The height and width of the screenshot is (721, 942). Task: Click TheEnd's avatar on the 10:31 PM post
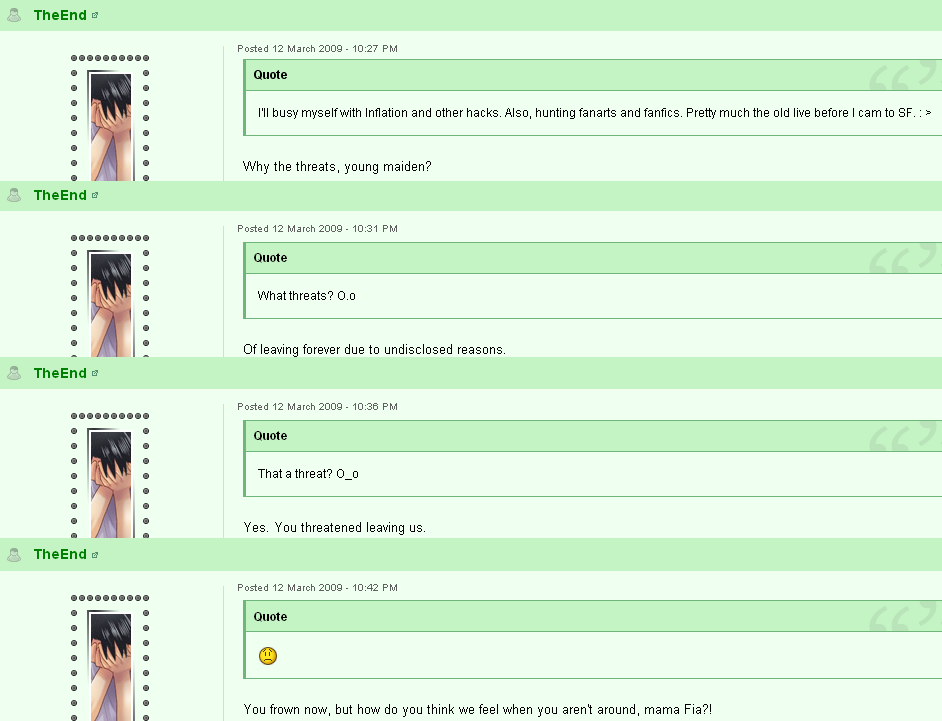110,303
